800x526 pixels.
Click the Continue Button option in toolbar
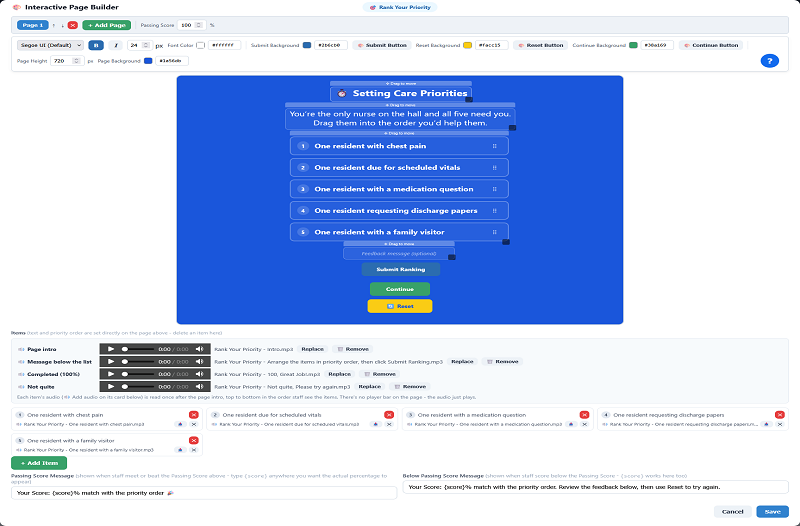point(711,45)
